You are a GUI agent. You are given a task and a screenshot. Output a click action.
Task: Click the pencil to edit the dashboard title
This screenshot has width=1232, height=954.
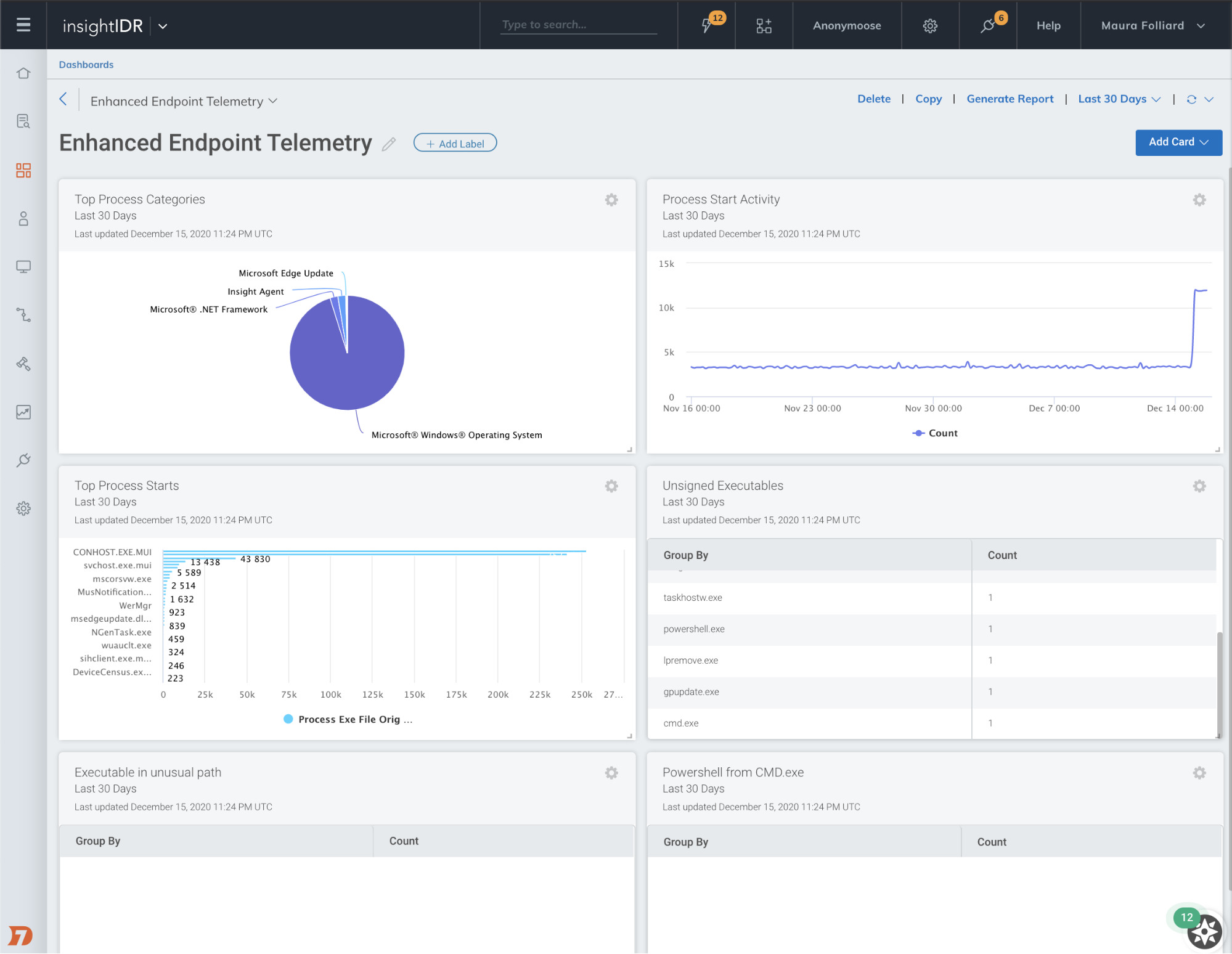coord(388,144)
